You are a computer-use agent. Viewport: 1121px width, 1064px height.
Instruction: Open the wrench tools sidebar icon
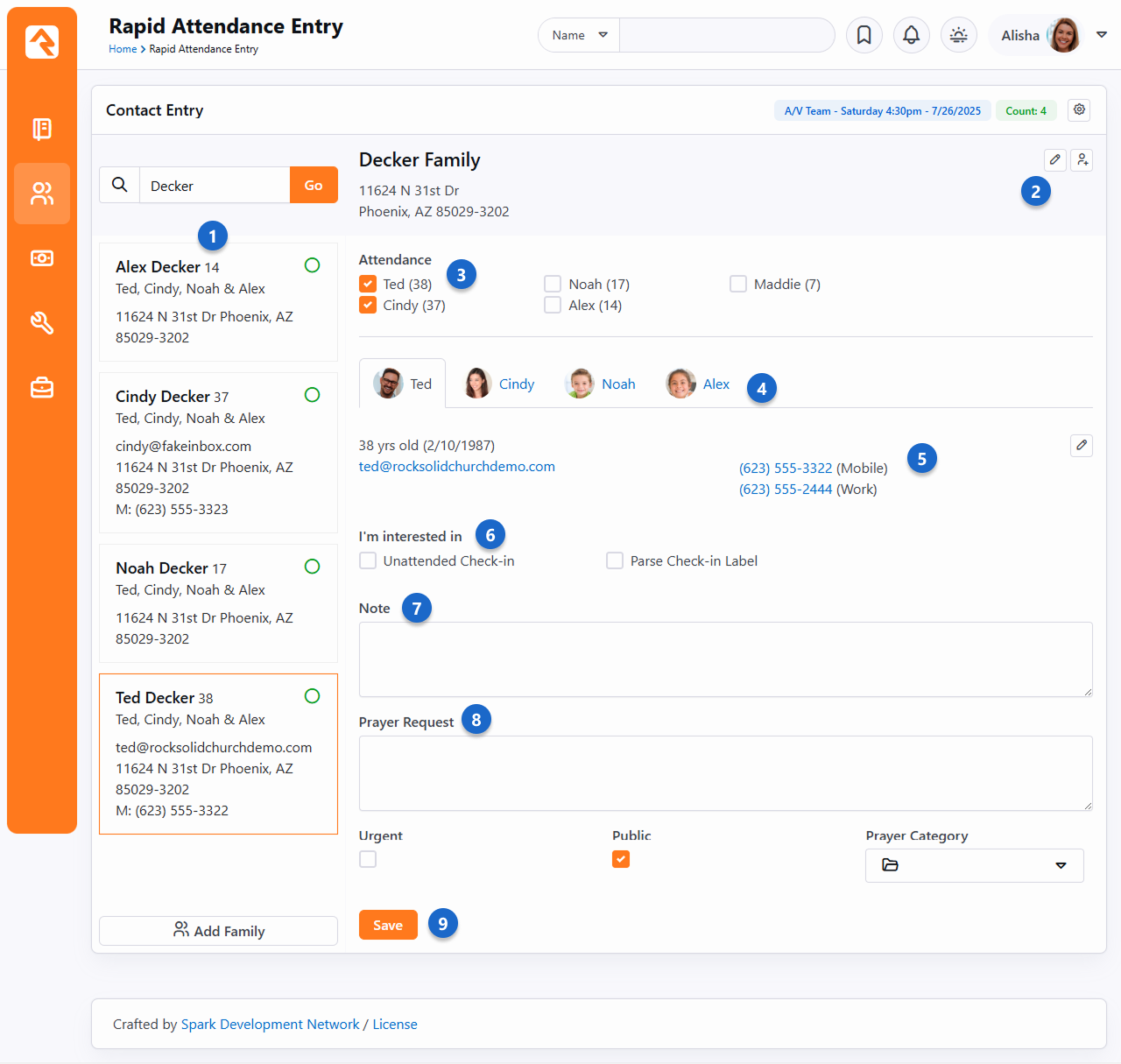(x=42, y=322)
